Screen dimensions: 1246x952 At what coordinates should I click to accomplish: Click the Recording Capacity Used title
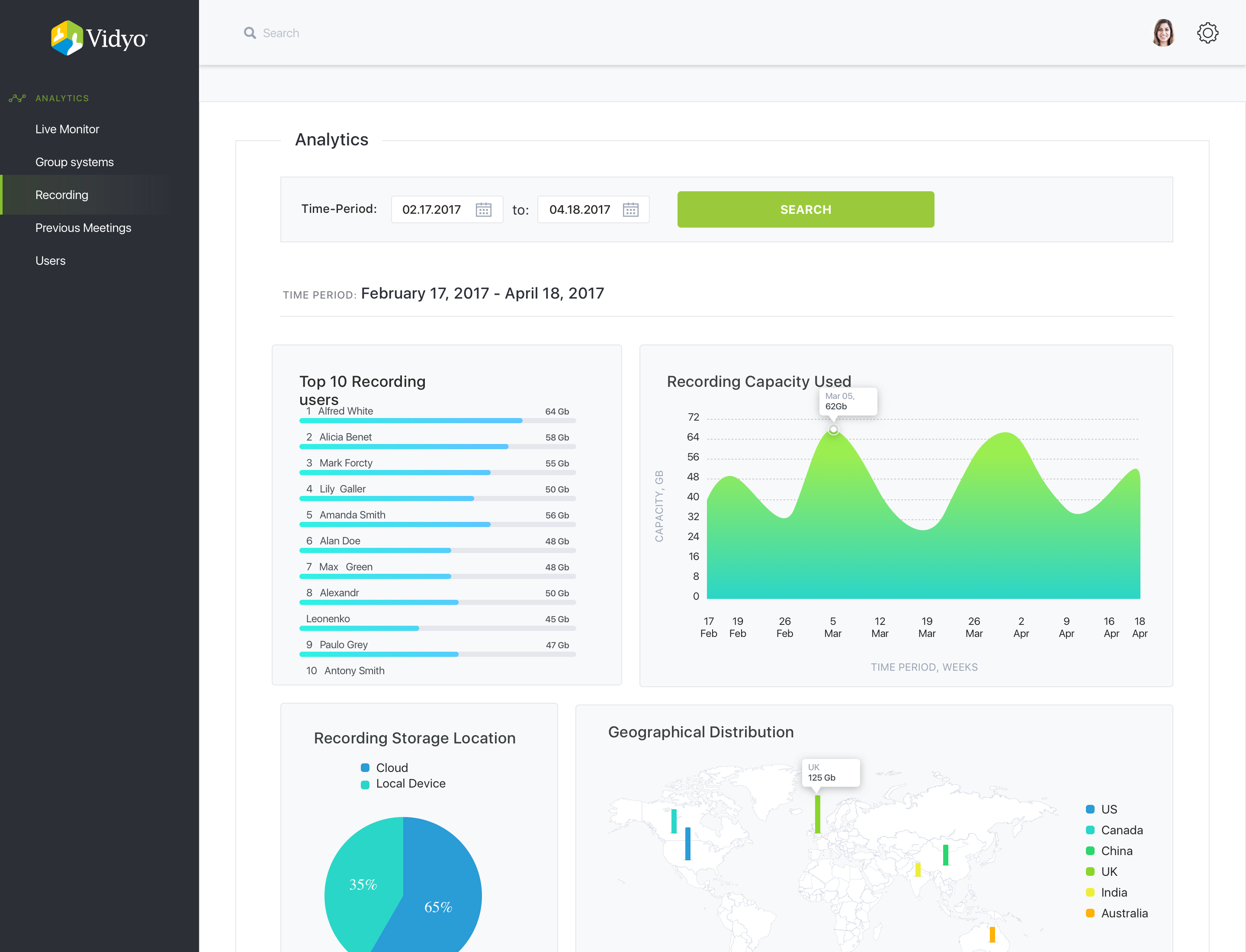[759, 381]
